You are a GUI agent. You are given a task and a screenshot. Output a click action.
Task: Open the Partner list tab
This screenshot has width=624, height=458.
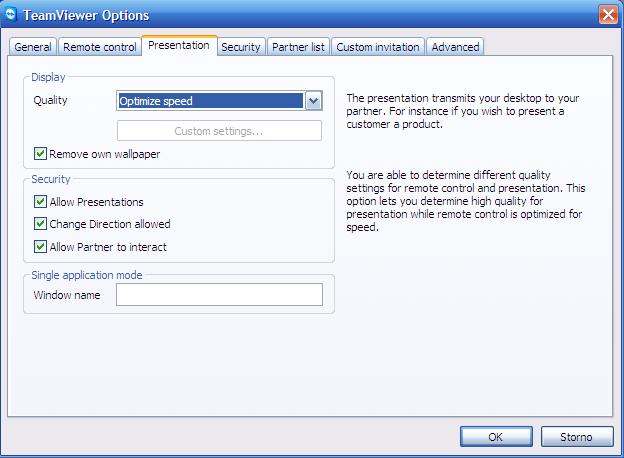pos(298,47)
